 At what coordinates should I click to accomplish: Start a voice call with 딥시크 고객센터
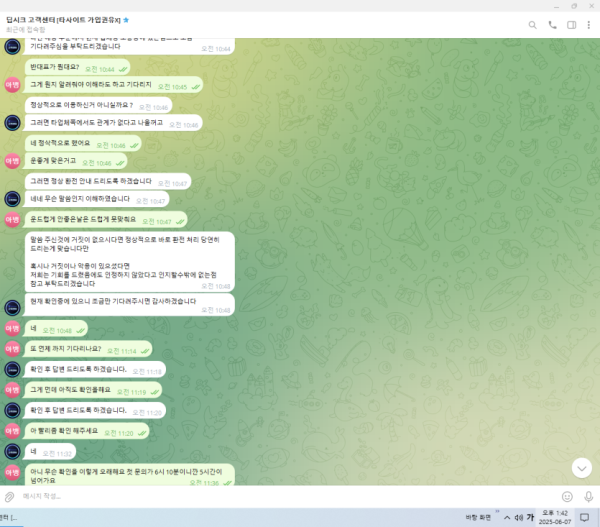coord(552,25)
